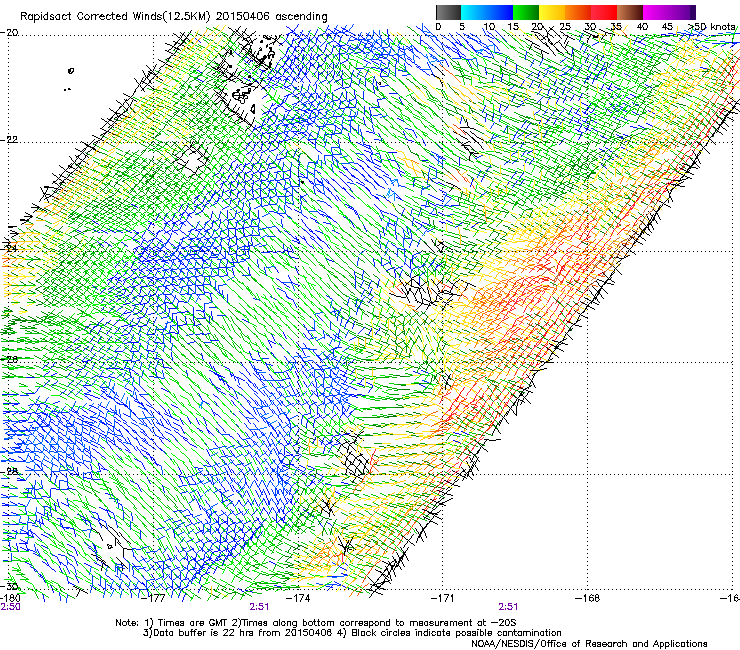Click the -20 latitude axis label

tap(9, 33)
